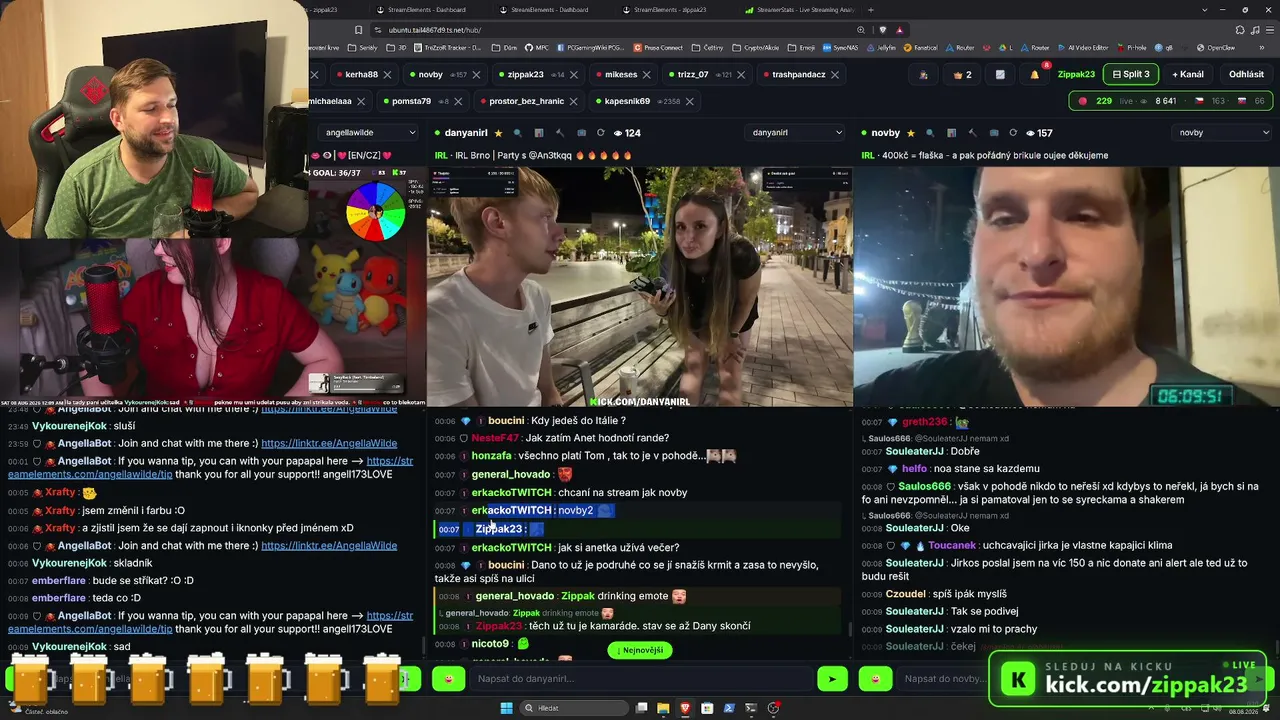Click the Brave Shields icon in address bar
Image resolution: width=1280 pixels, height=720 pixels.
[x=882, y=30]
